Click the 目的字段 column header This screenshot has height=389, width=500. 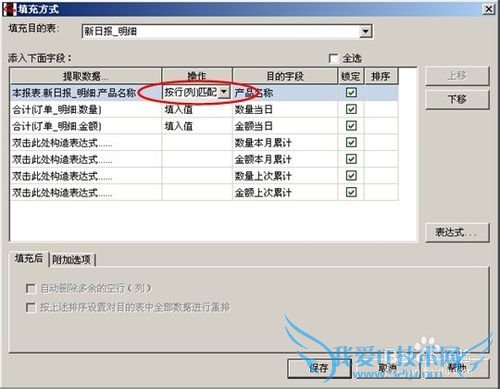coord(285,76)
